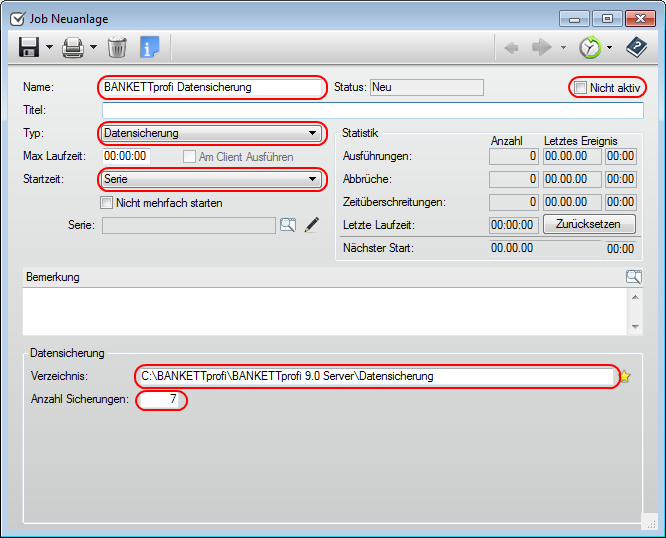Open the print icon dropdown arrow

pyautogui.click(x=94, y=47)
